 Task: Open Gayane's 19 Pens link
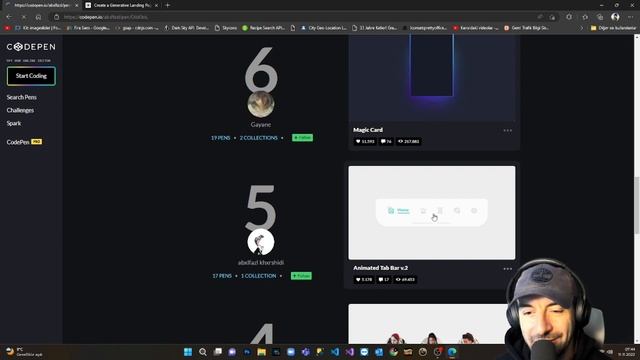(220, 138)
